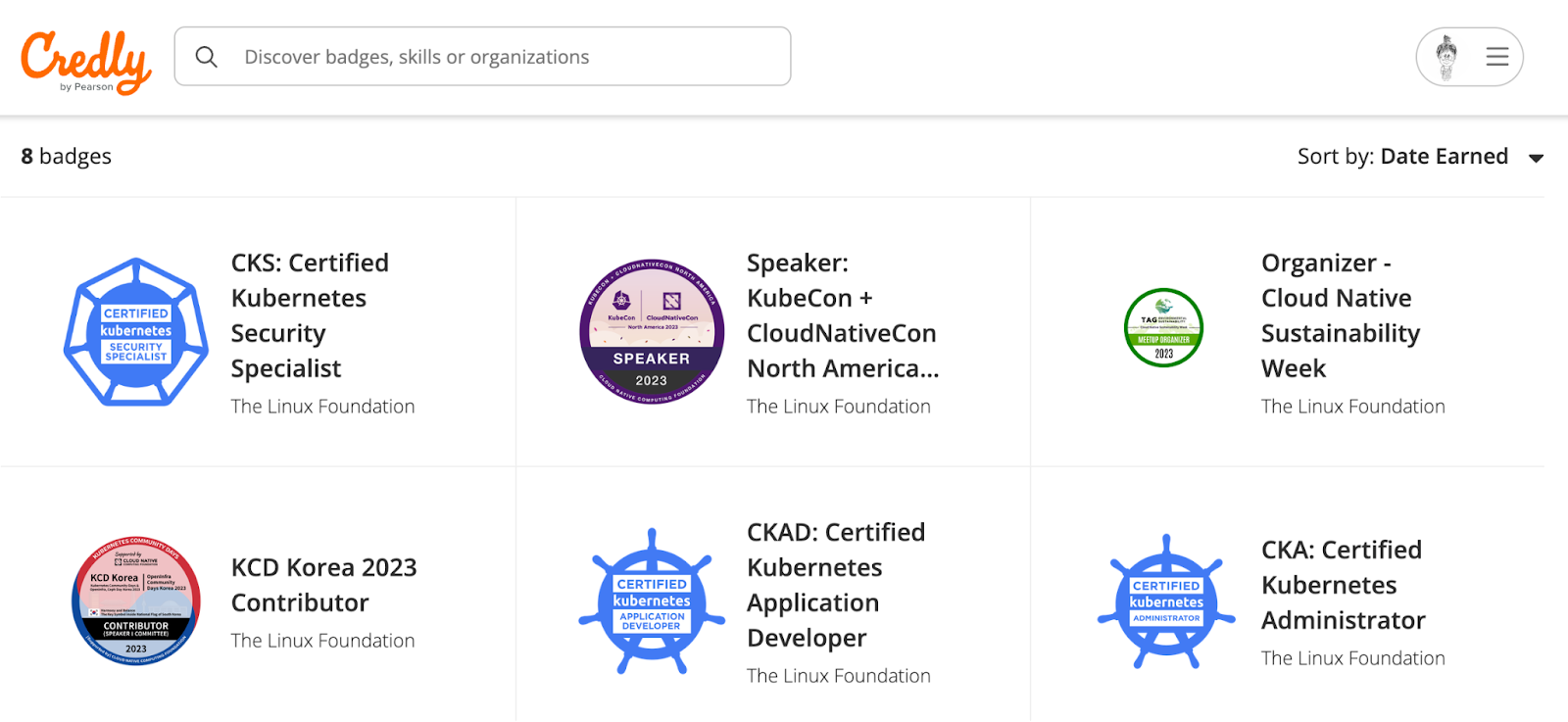Open the hamburger menu icon
This screenshot has height=722, width=1568.
(1496, 57)
